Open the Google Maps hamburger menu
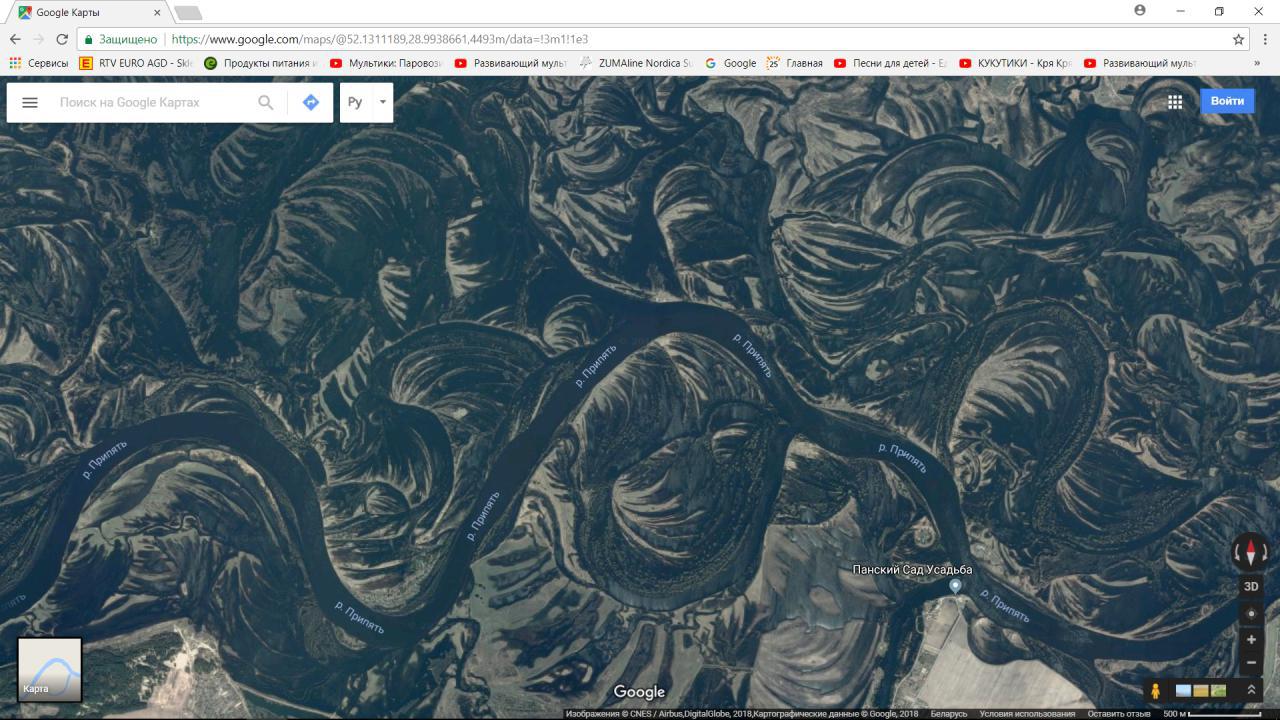The width and height of the screenshot is (1280, 720). coord(30,102)
